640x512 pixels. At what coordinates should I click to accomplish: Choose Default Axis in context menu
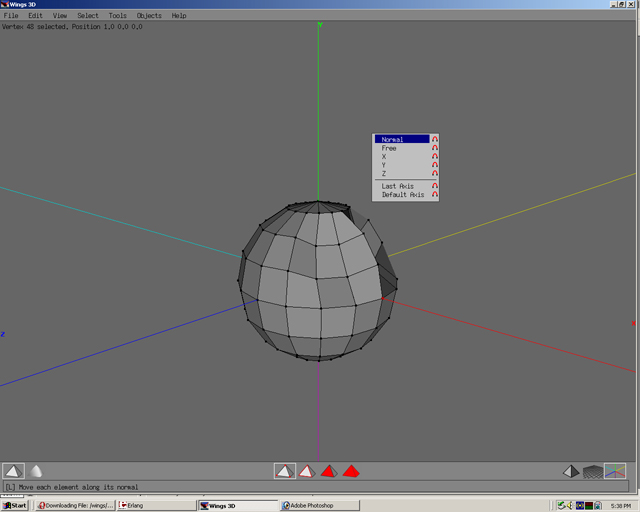pos(403,195)
